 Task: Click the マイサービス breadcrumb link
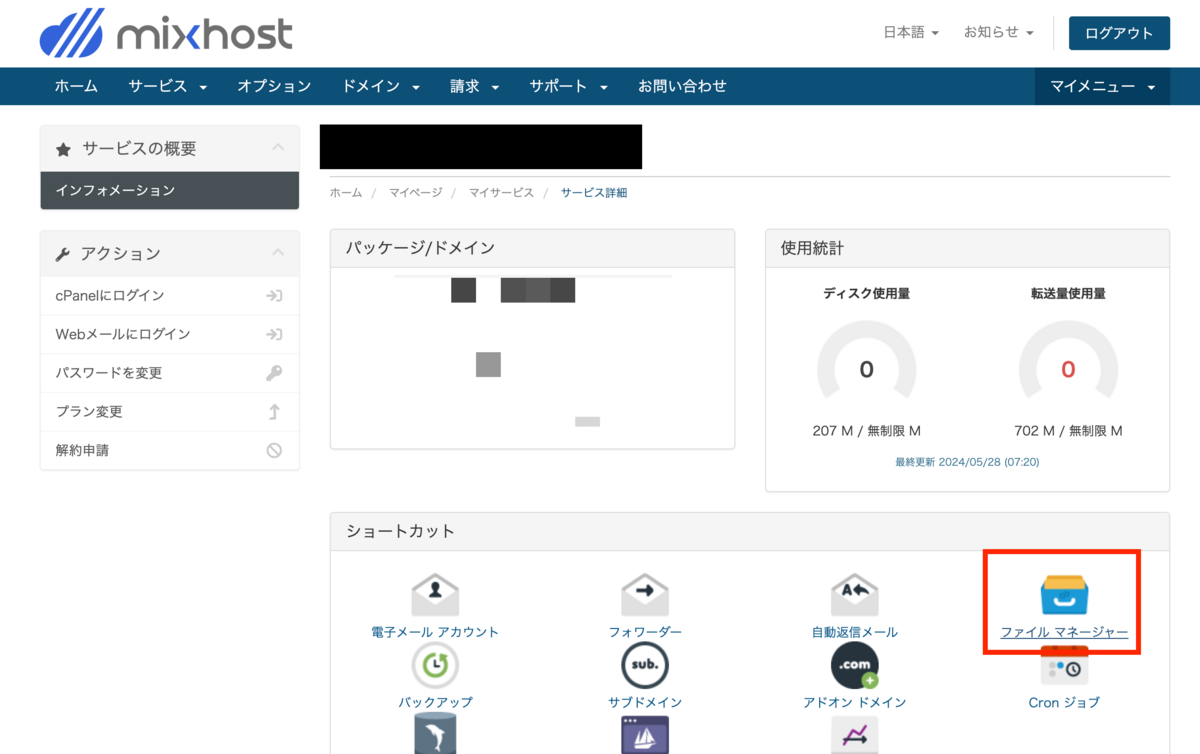tap(501, 192)
